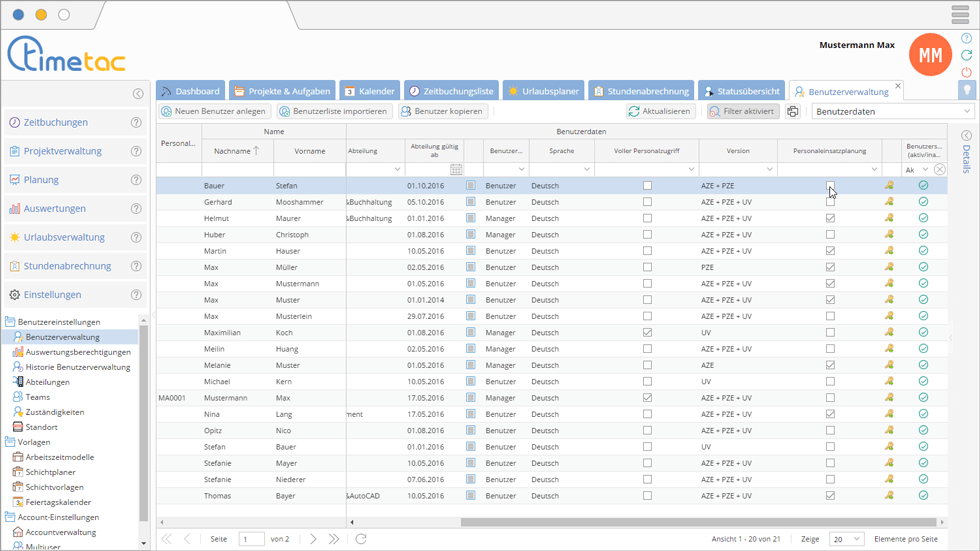Click the print icon in the toolbar
The image size is (980, 551).
tap(793, 112)
